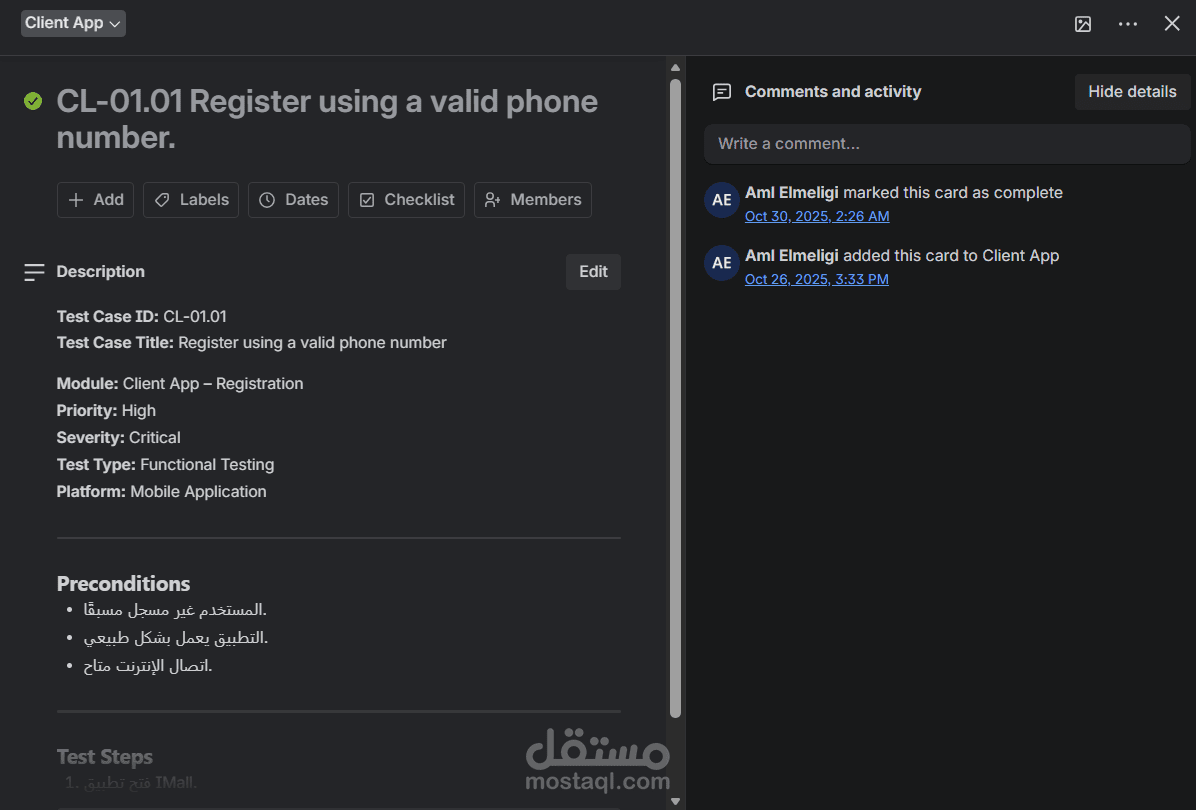Open the Oct 26, 2025 timestamp link
The image size is (1196, 810).
tap(816, 279)
